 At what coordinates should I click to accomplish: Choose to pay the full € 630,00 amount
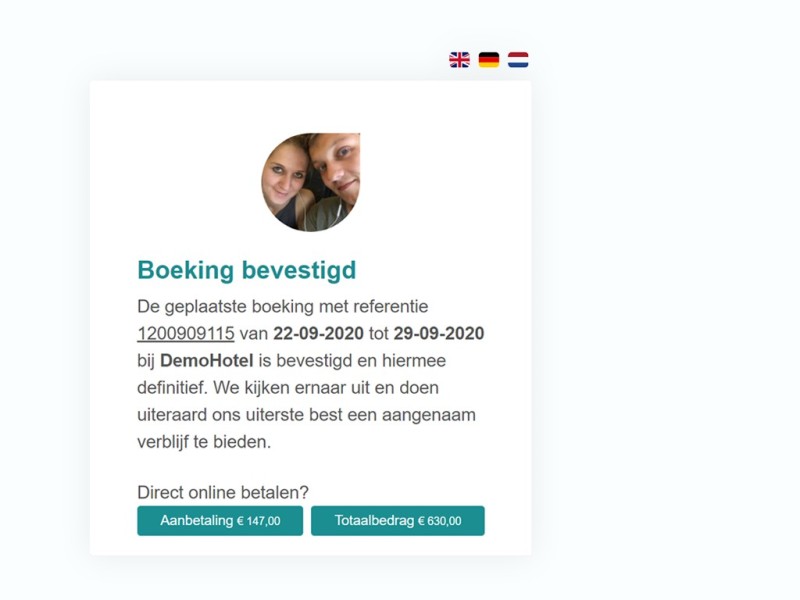398,520
